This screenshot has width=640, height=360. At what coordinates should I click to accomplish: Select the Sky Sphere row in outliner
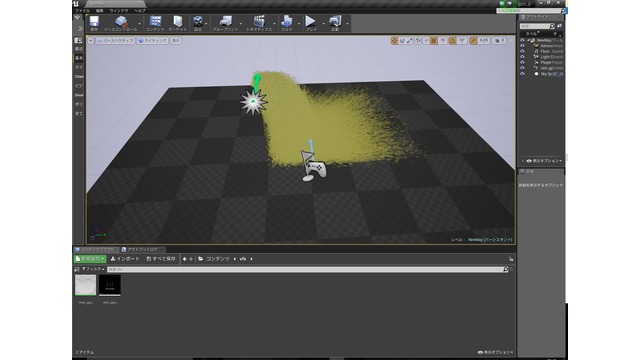[x=542, y=74]
